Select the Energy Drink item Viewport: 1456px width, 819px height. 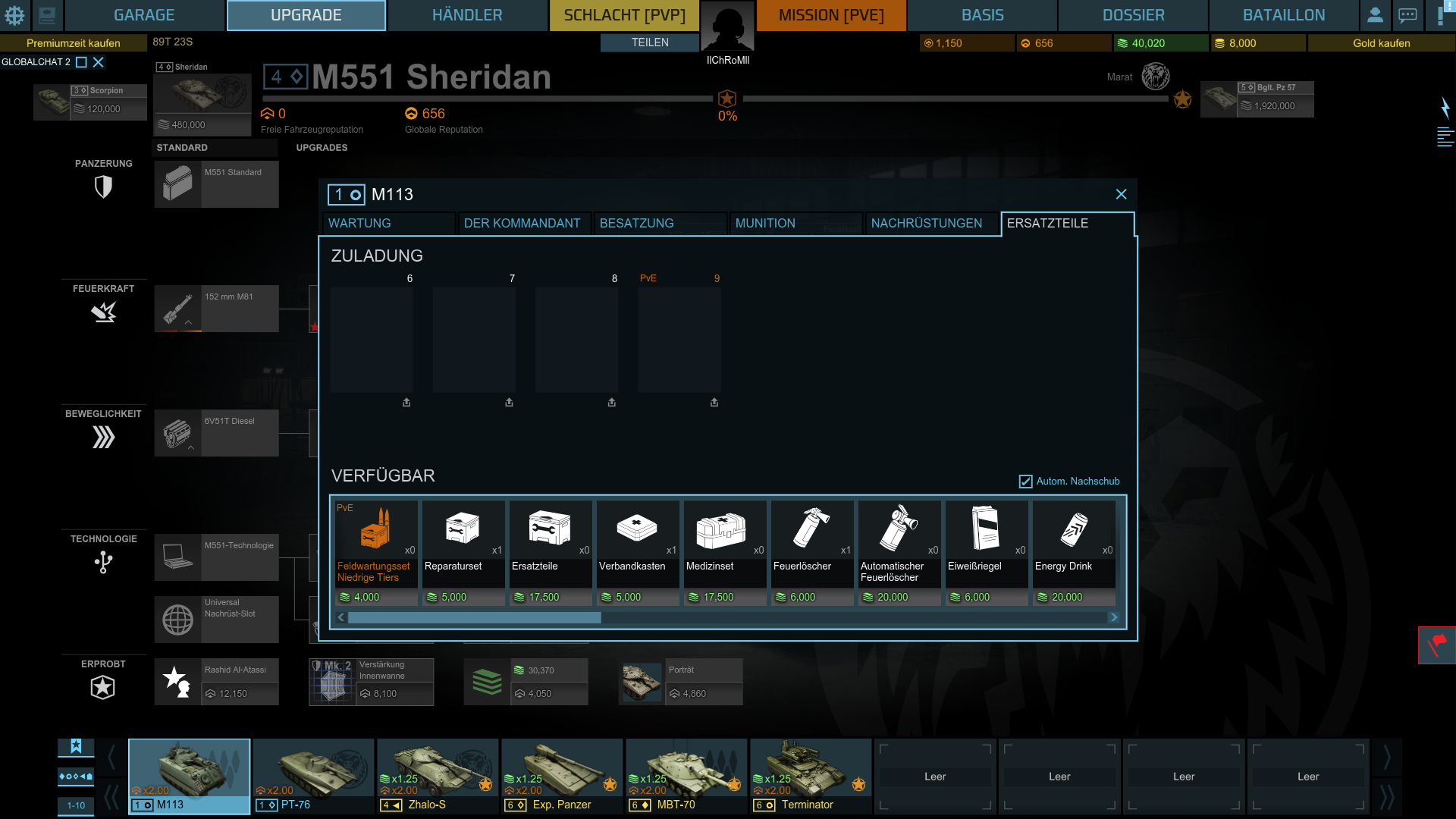point(1074,553)
